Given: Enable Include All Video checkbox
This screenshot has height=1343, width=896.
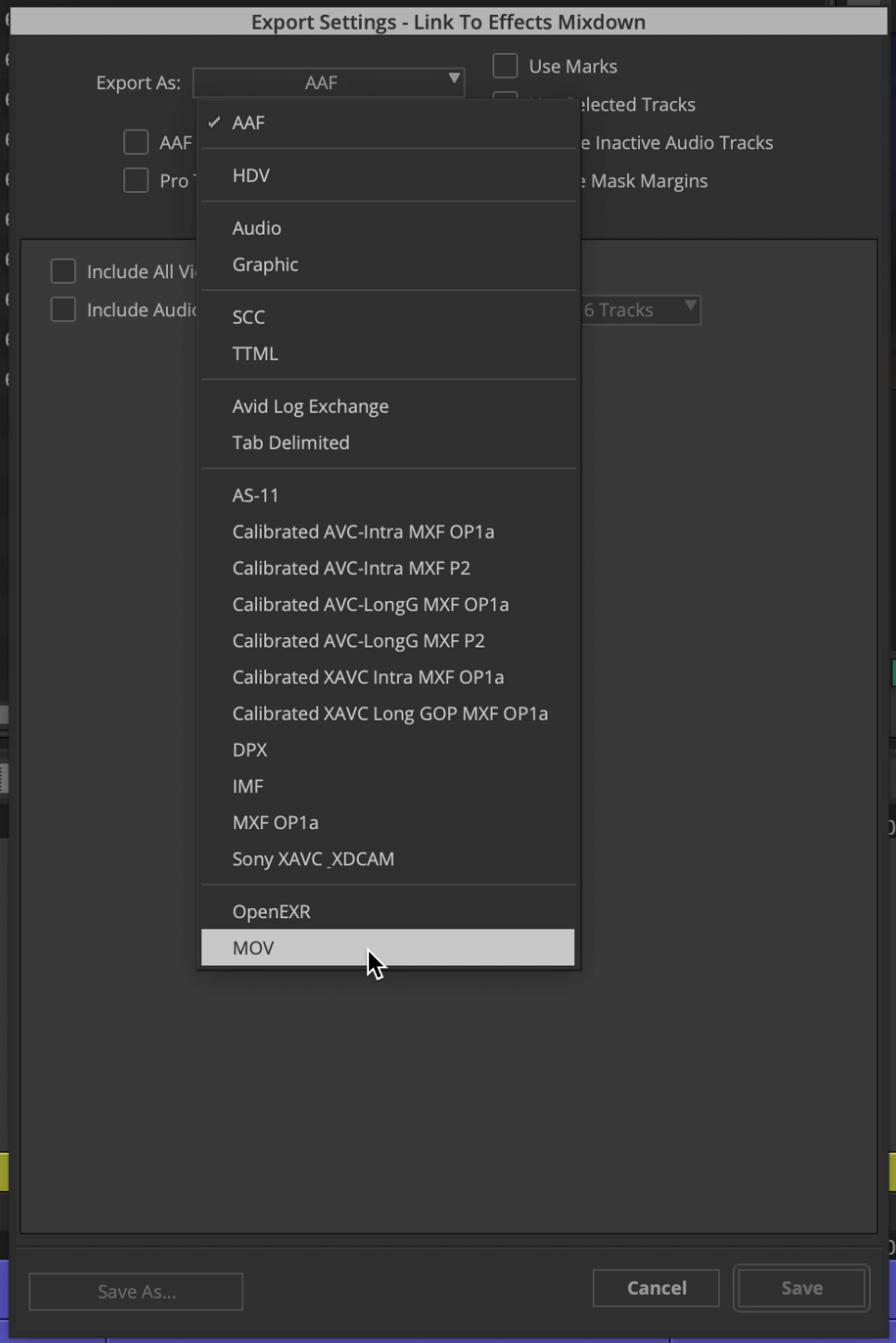Looking at the screenshot, I should (63, 271).
